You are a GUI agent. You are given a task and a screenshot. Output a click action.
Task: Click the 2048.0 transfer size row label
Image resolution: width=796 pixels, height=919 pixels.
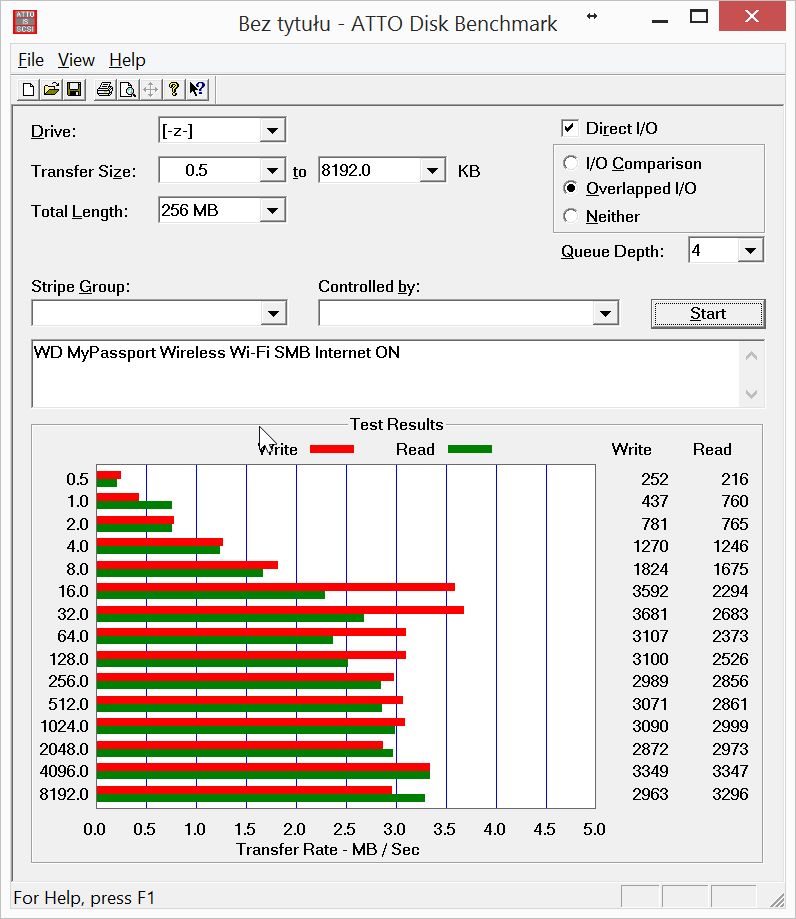64,749
